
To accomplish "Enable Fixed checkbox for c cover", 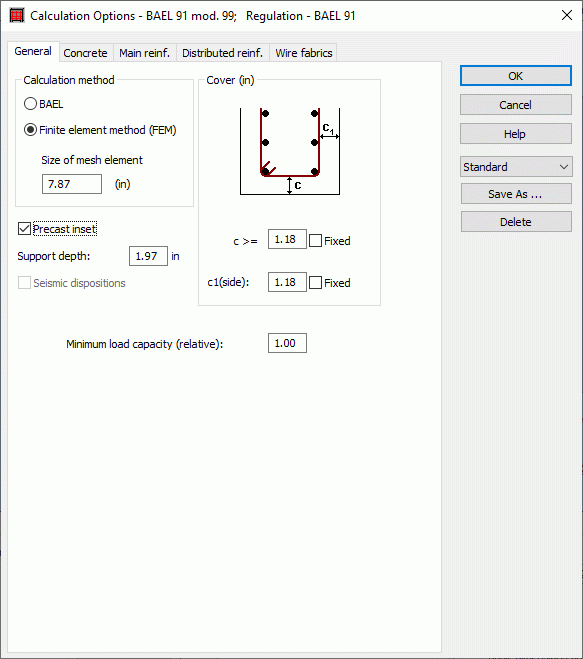I will [x=315, y=241].
